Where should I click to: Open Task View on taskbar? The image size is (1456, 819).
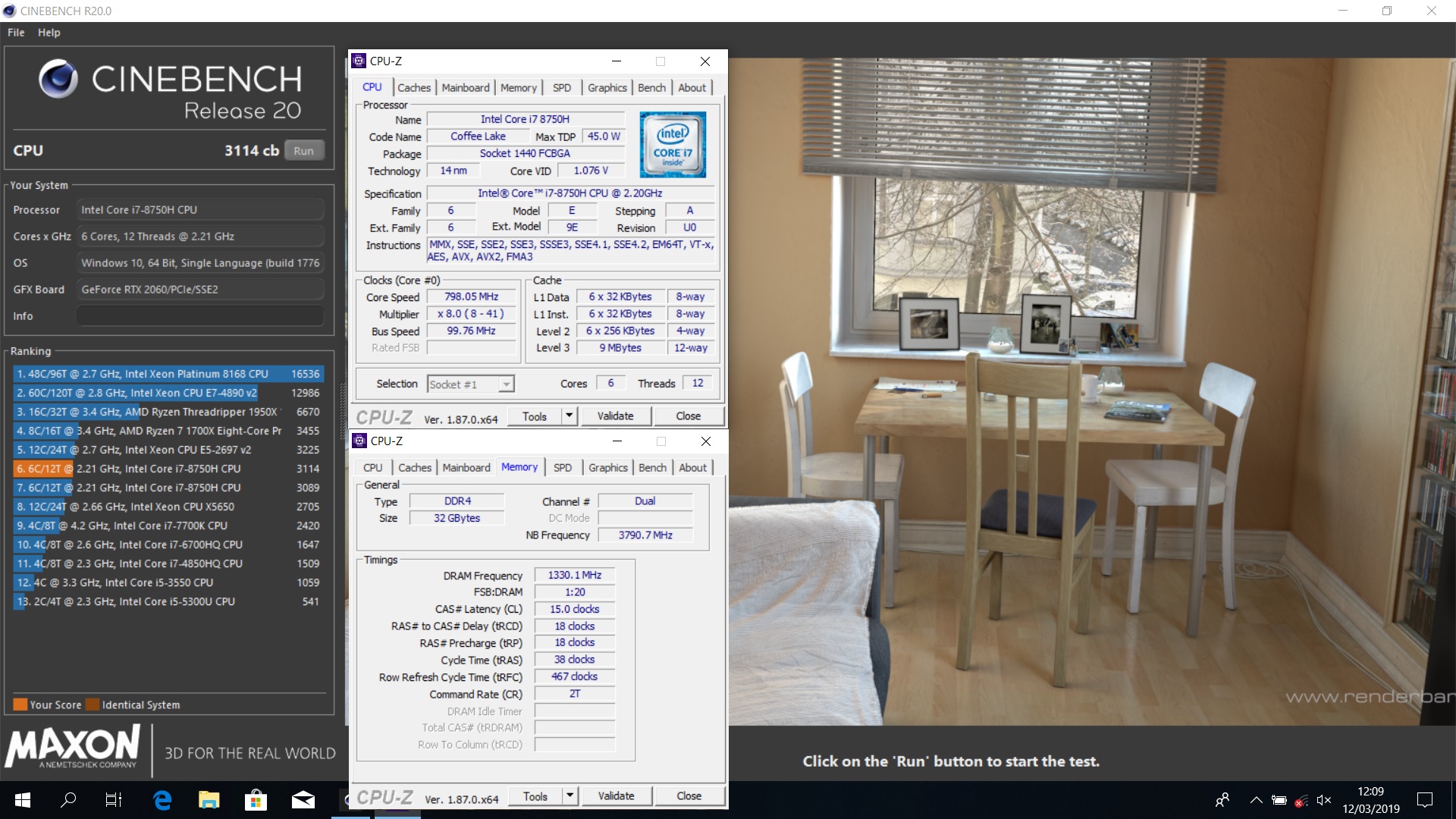pos(114,800)
